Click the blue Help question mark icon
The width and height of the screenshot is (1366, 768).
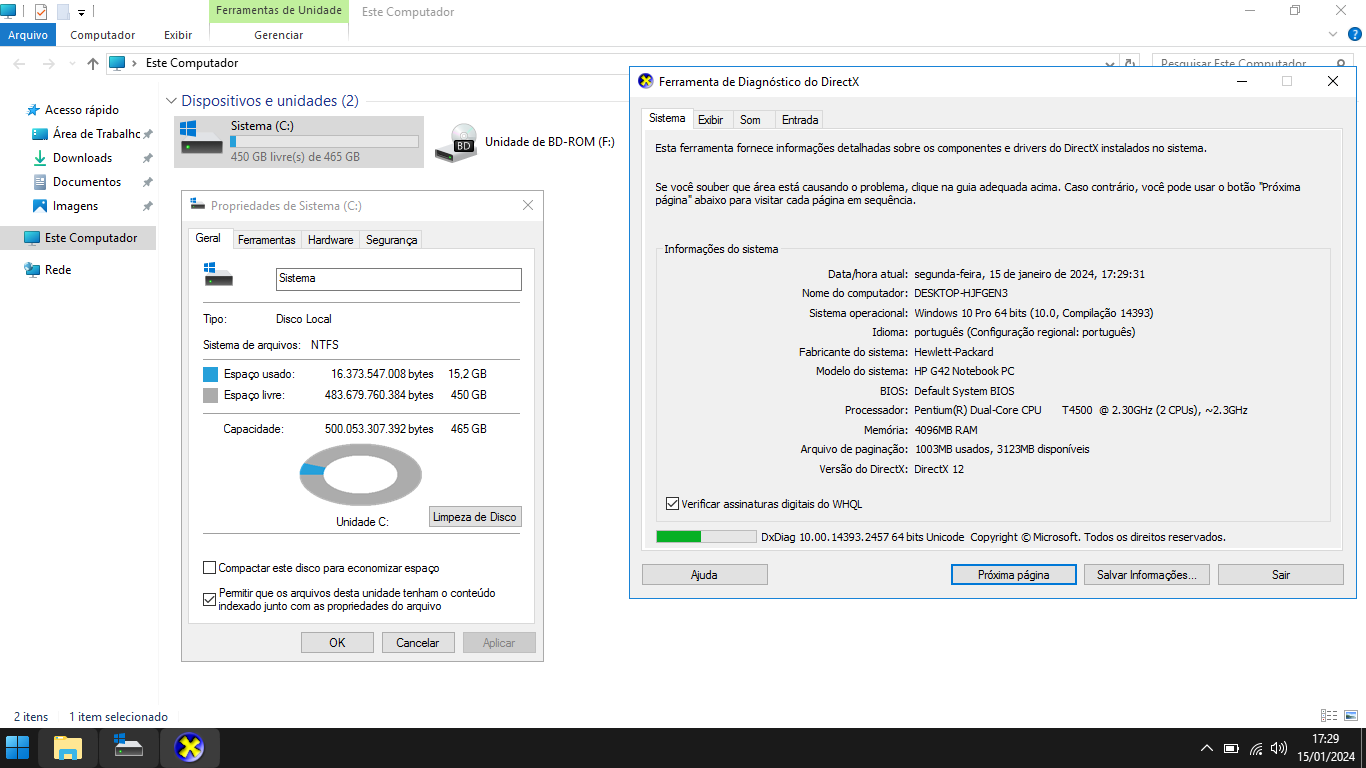(x=1355, y=35)
